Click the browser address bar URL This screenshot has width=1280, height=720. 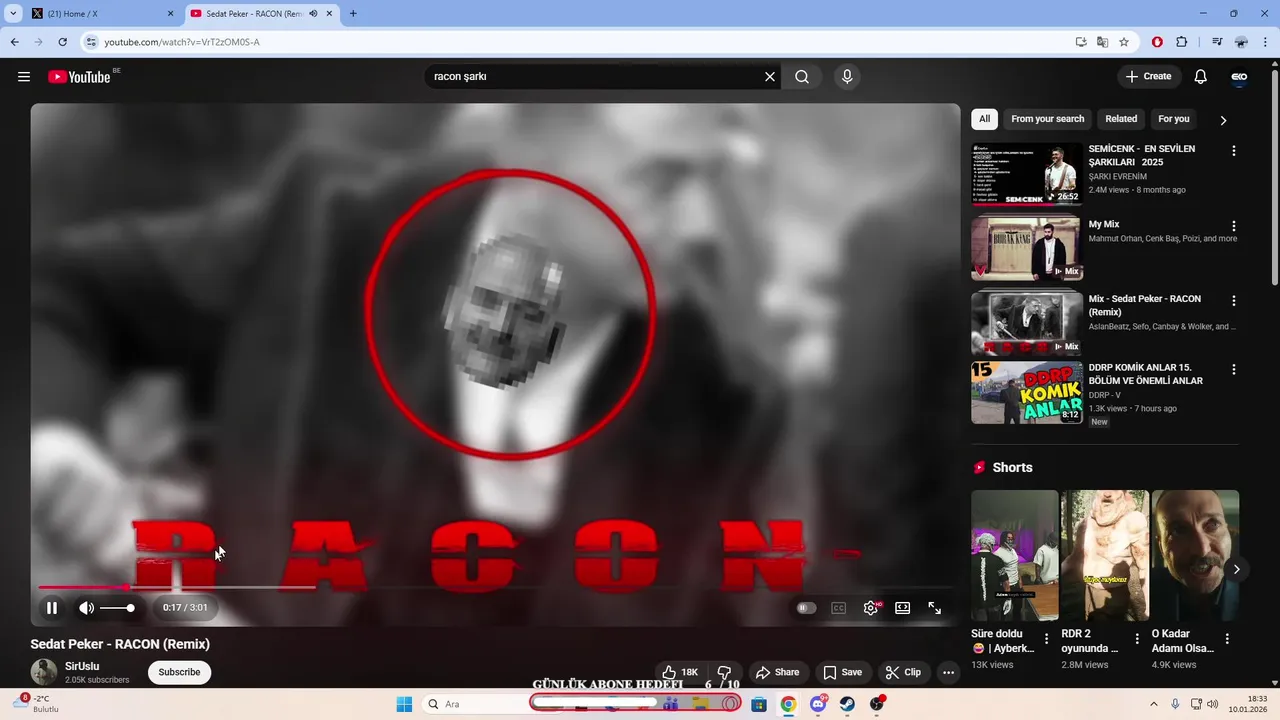click(182, 42)
